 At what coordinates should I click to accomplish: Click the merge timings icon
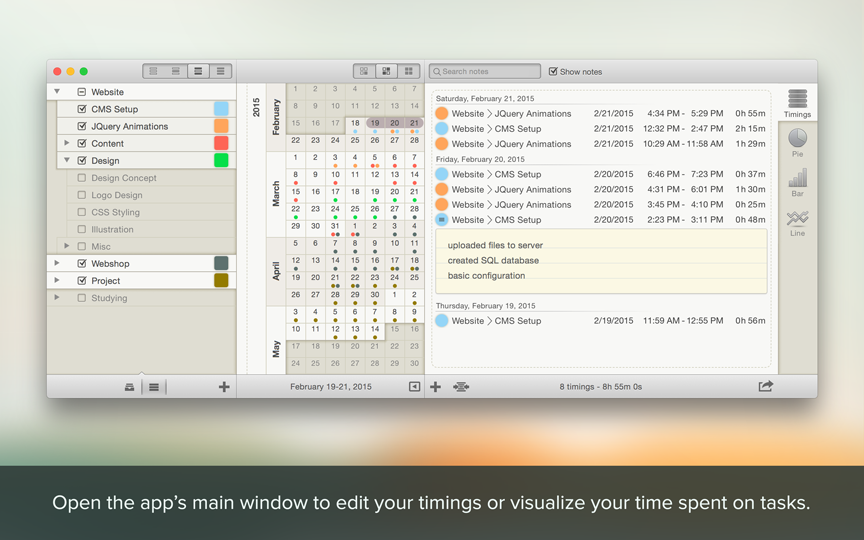461,387
